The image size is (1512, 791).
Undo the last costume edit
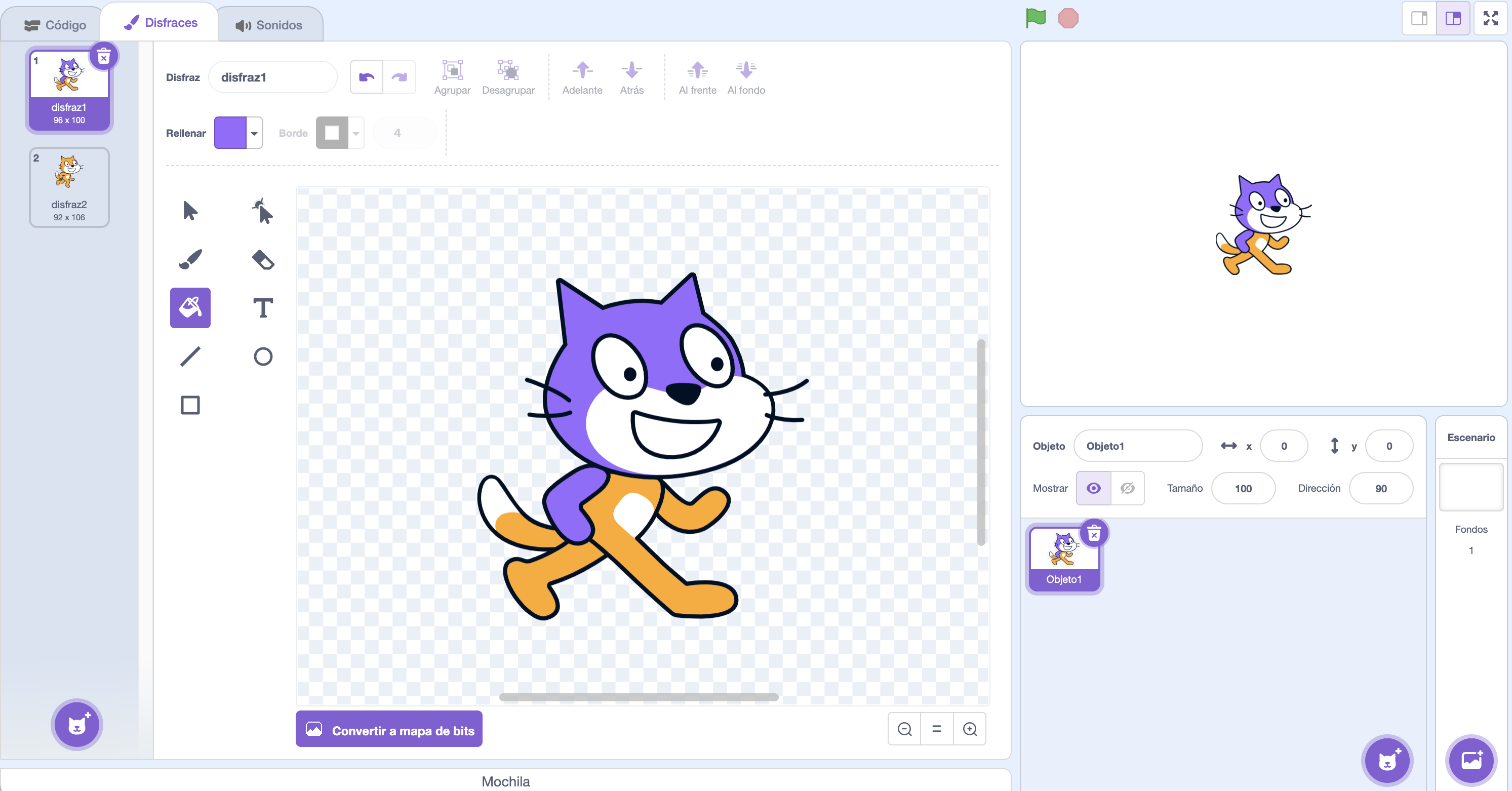(x=367, y=77)
